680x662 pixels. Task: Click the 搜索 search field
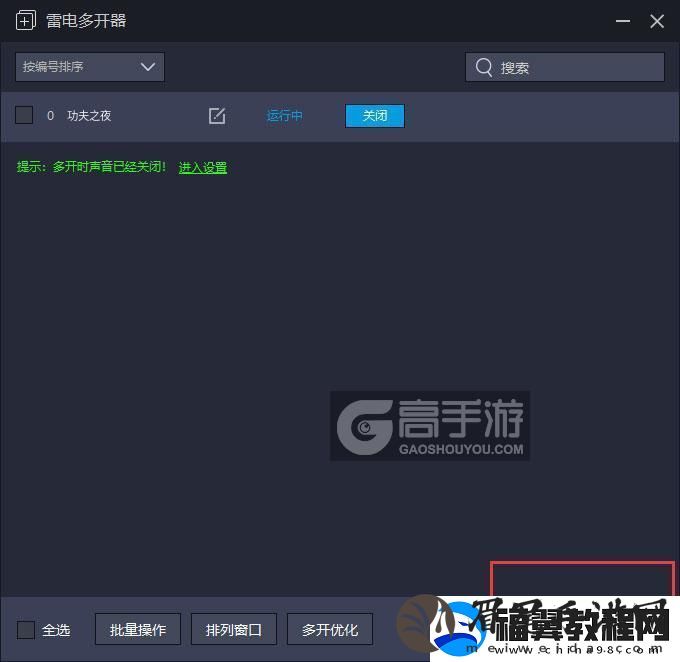click(x=565, y=67)
